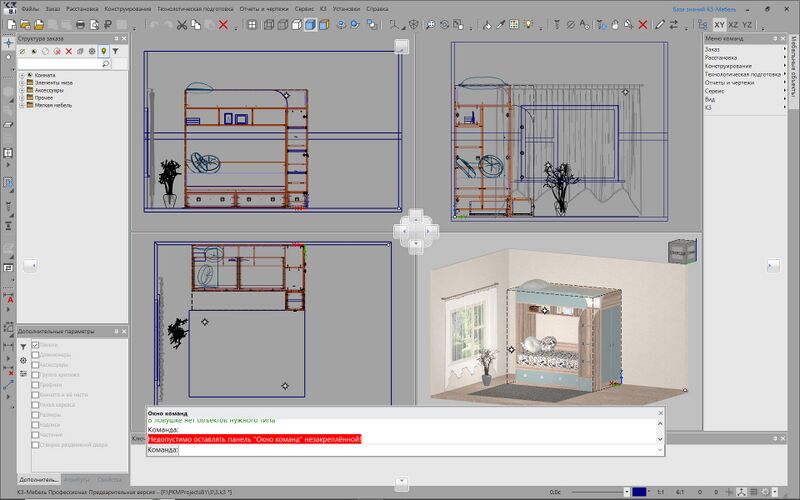Image resolution: width=800 pixels, height=500 pixels.
Task: Click the scissors Cut icon
Action: [x=182, y=24]
